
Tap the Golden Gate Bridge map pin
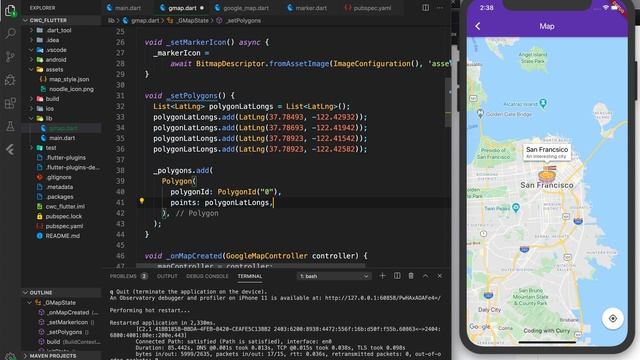(x=480, y=113)
